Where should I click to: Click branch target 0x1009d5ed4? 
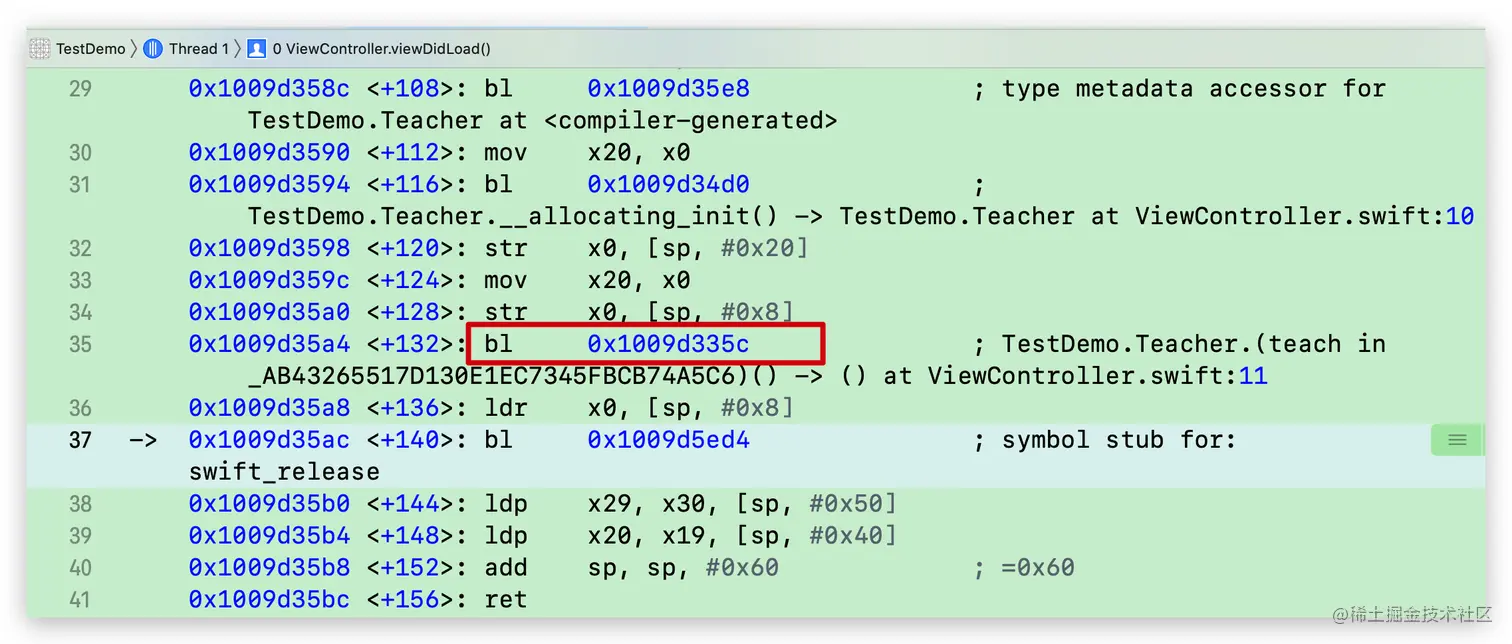(668, 440)
